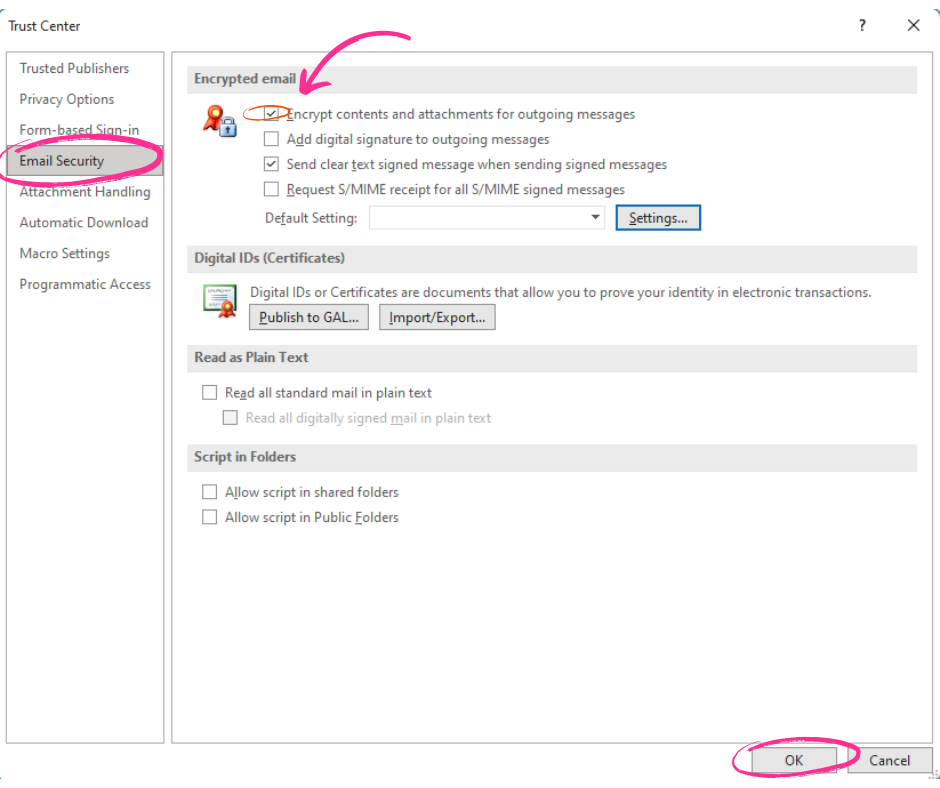
Task: Uncheck send clear text signed message option
Action: click(270, 164)
